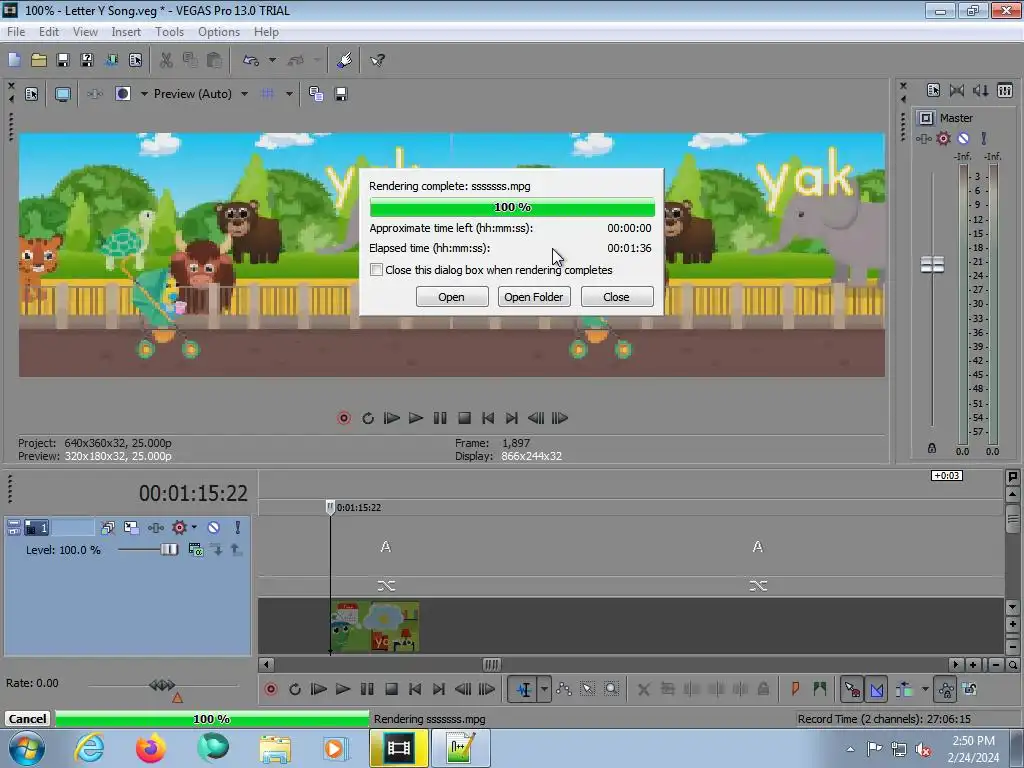This screenshot has width=1024, height=768.
Task: Open the Project Video Properties icon in preview
Action: [31, 94]
